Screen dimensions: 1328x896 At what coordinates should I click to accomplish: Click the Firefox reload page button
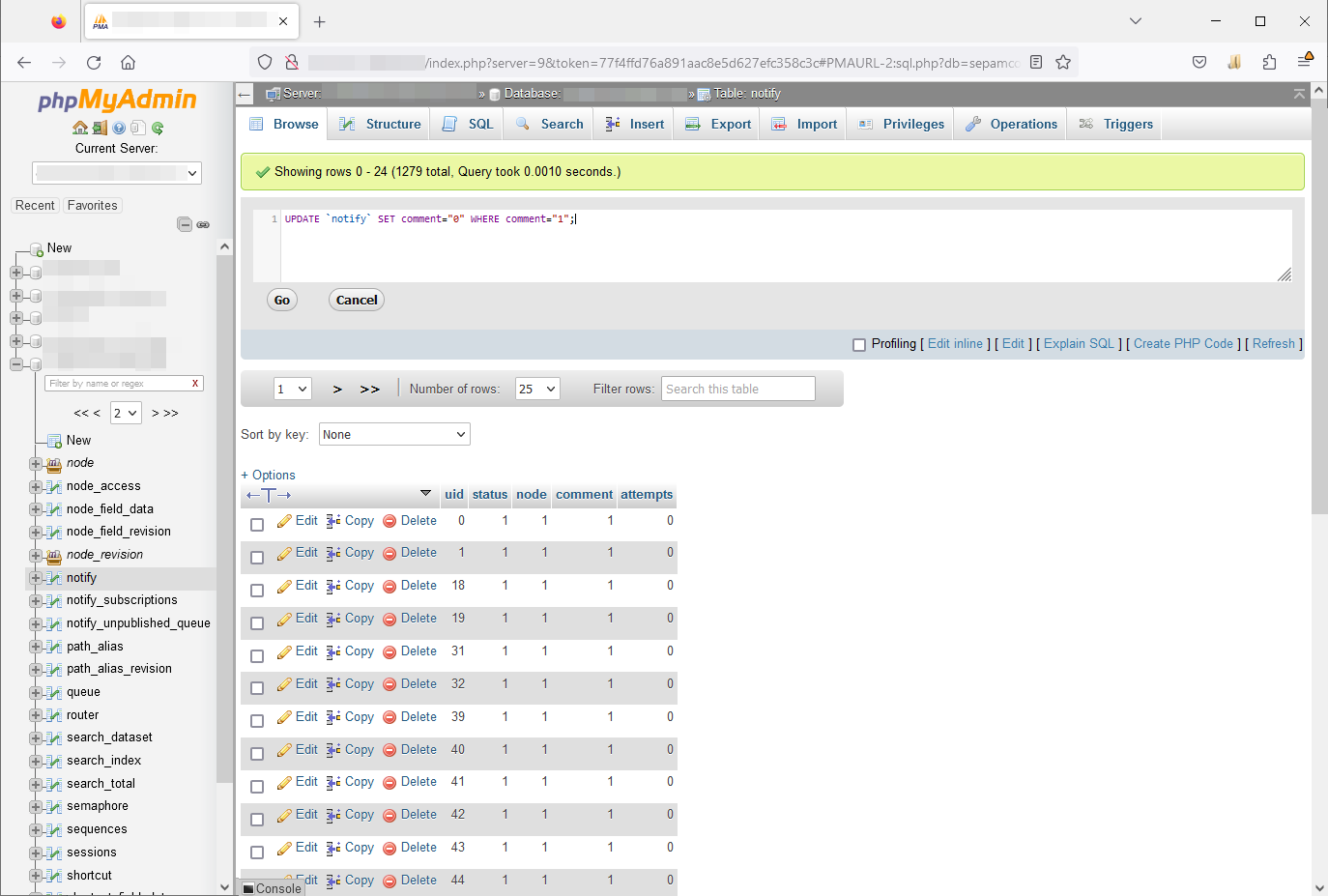(x=94, y=63)
